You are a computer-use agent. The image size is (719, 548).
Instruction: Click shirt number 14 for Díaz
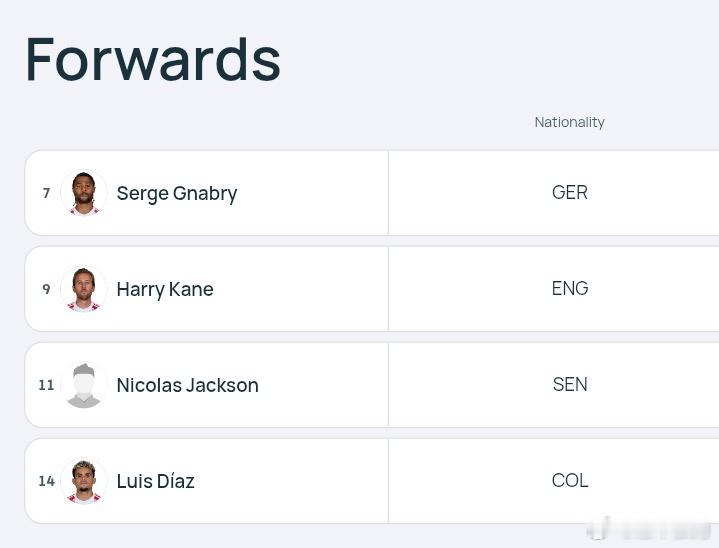[46, 481]
